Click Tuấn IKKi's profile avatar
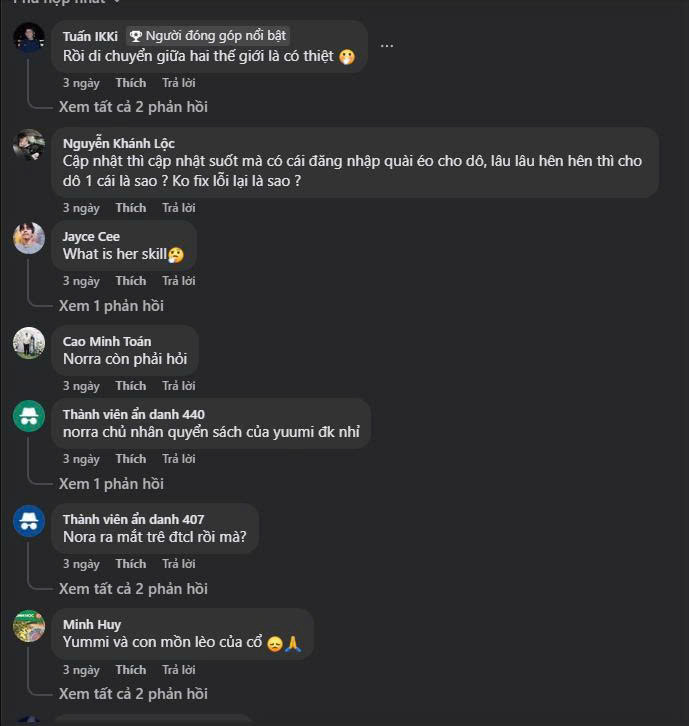The image size is (689, 726). pyautogui.click(x=29, y=39)
